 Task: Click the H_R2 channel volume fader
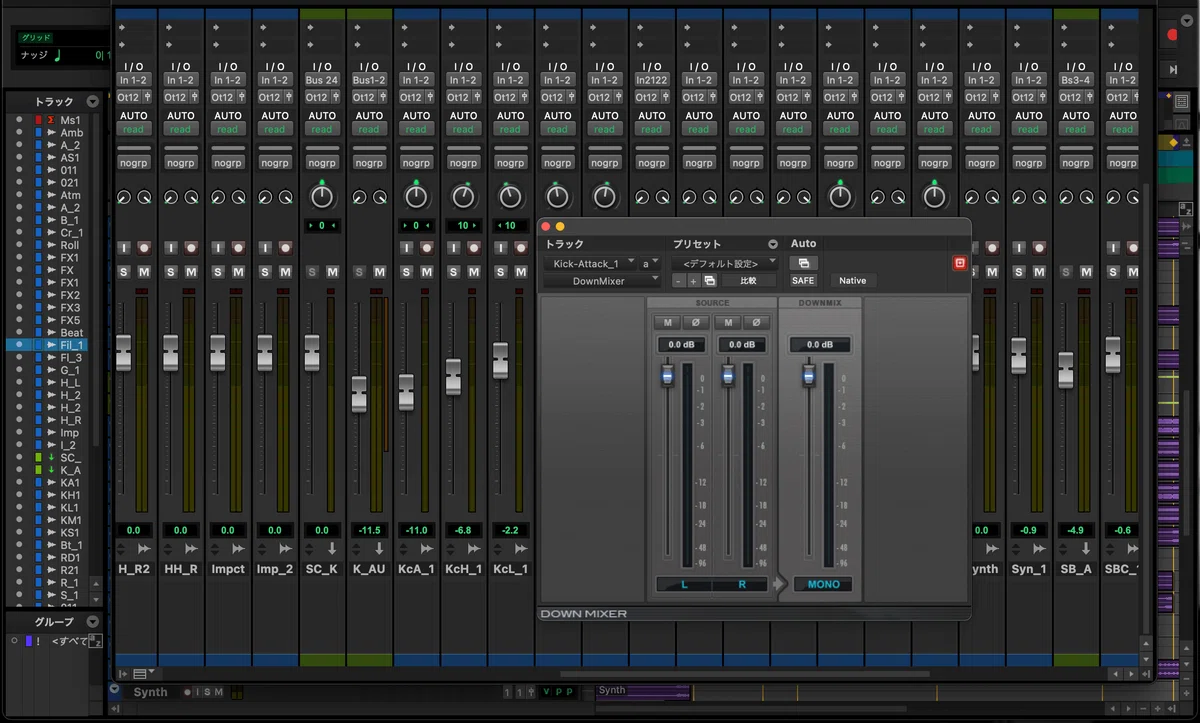[x=124, y=353]
